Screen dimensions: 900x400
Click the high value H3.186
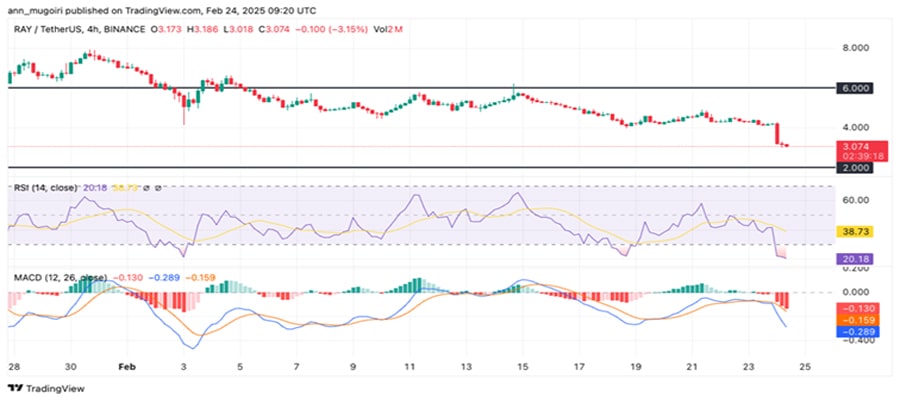(202, 29)
